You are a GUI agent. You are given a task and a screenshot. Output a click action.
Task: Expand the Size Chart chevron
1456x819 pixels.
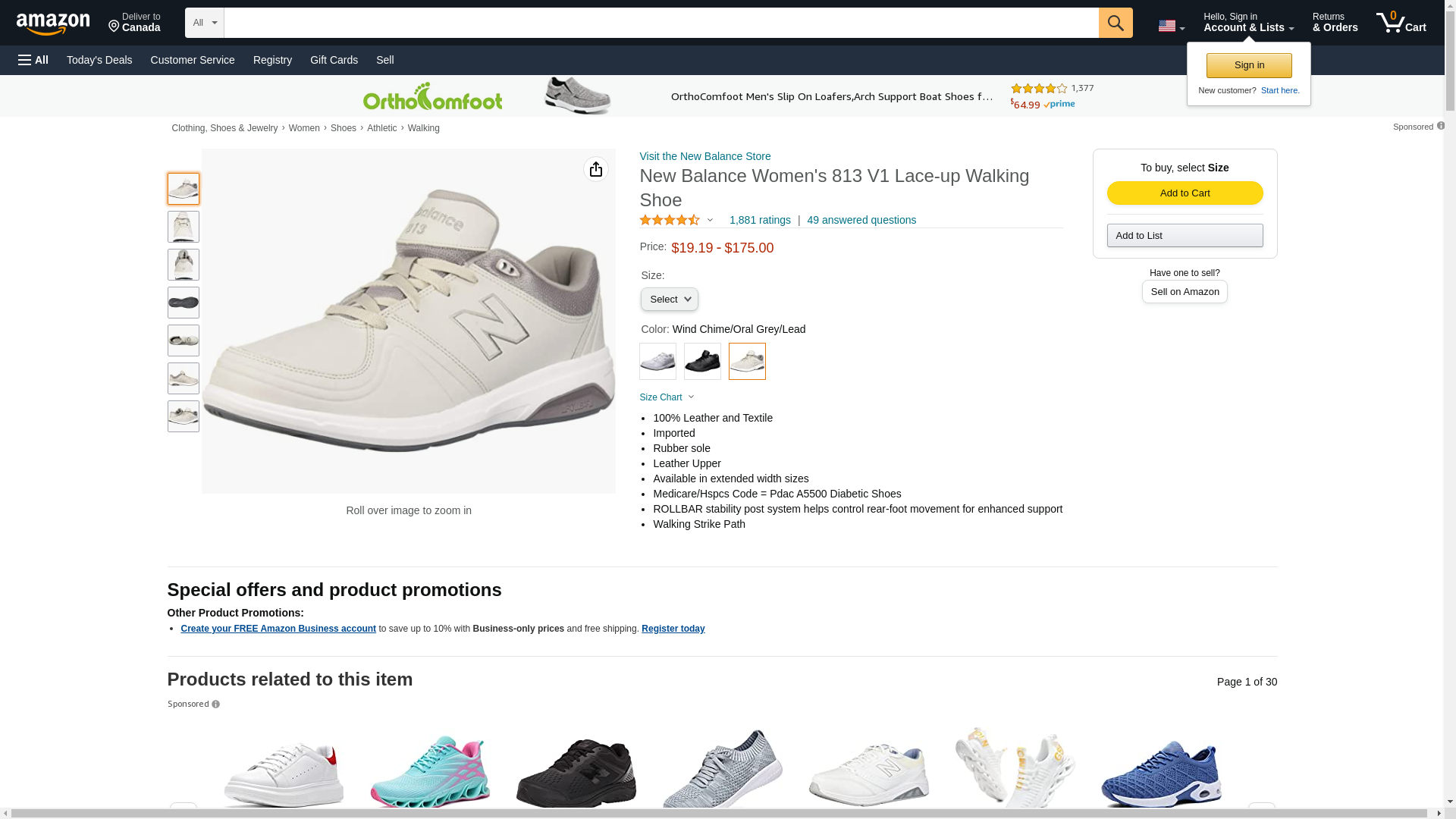[691, 397]
